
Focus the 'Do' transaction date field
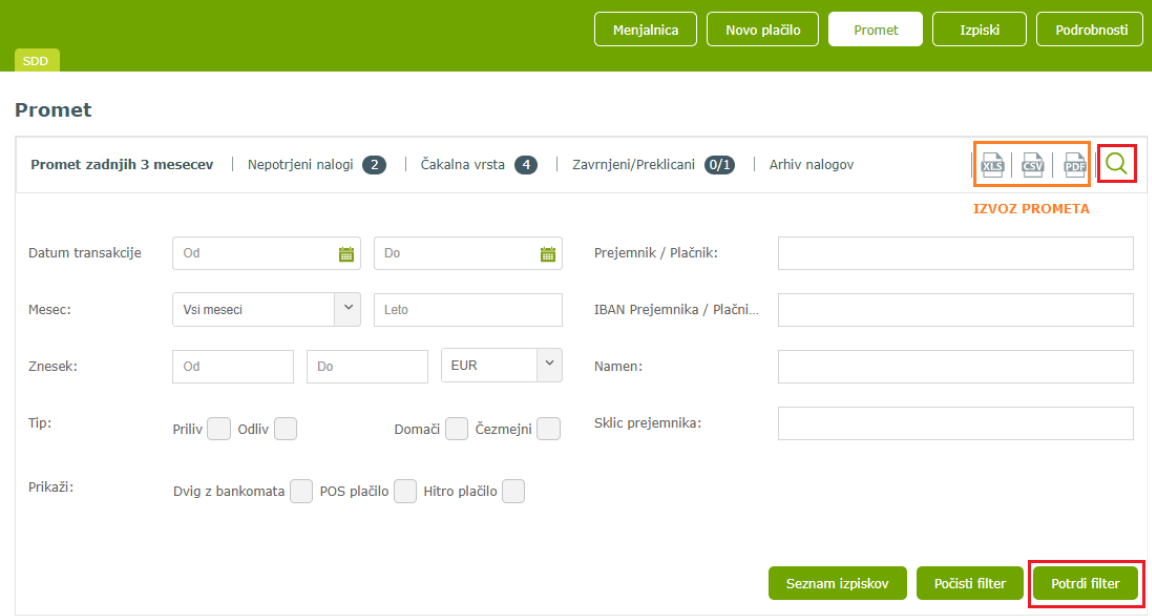tap(468, 254)
